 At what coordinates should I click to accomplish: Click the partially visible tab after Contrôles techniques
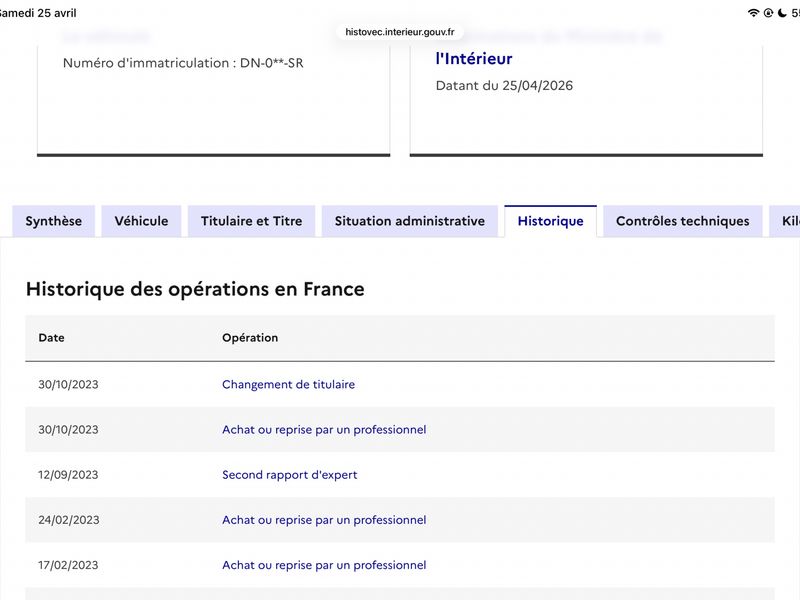(784, 221)
